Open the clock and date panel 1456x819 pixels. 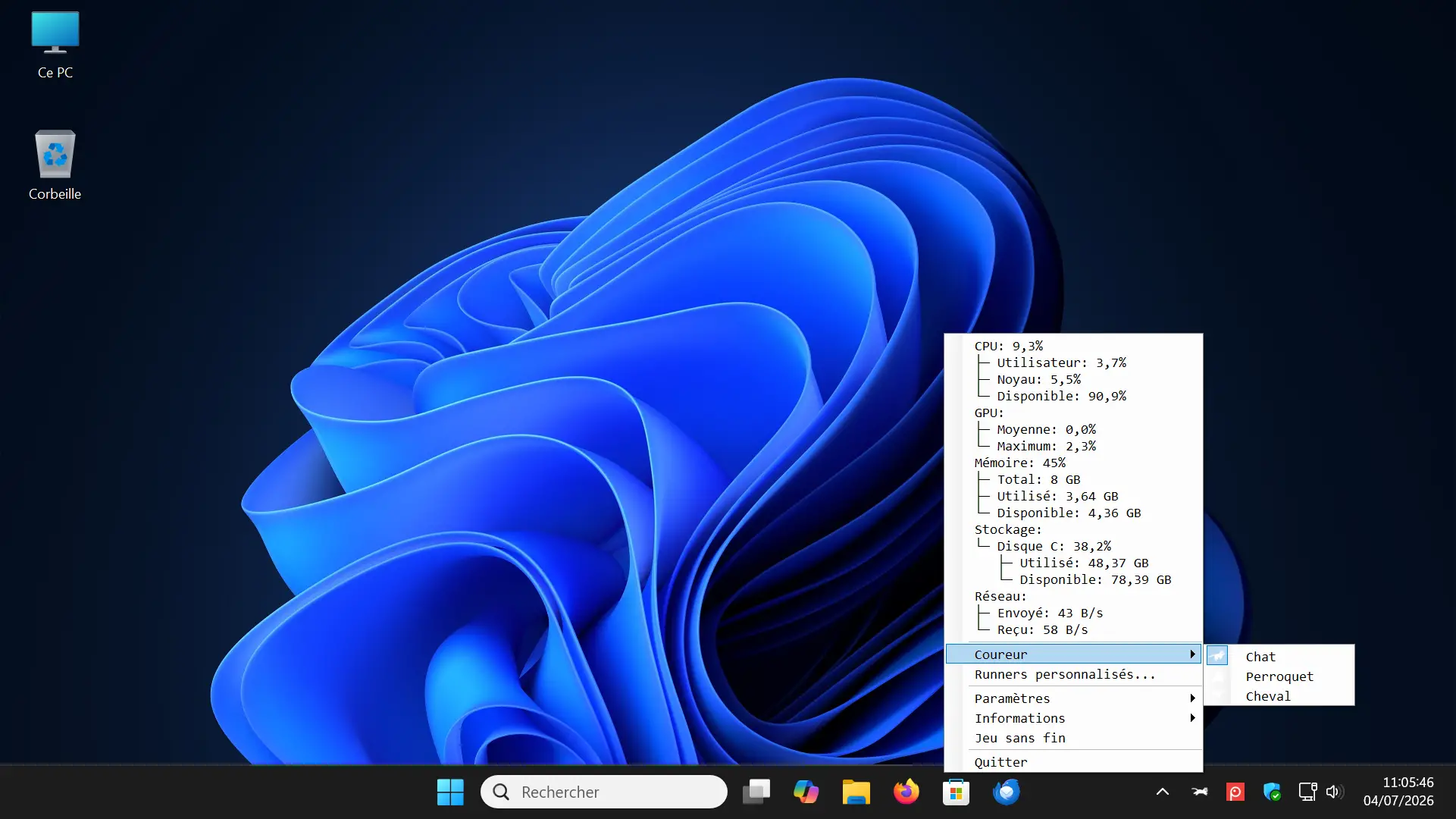tap(1398, 792)
